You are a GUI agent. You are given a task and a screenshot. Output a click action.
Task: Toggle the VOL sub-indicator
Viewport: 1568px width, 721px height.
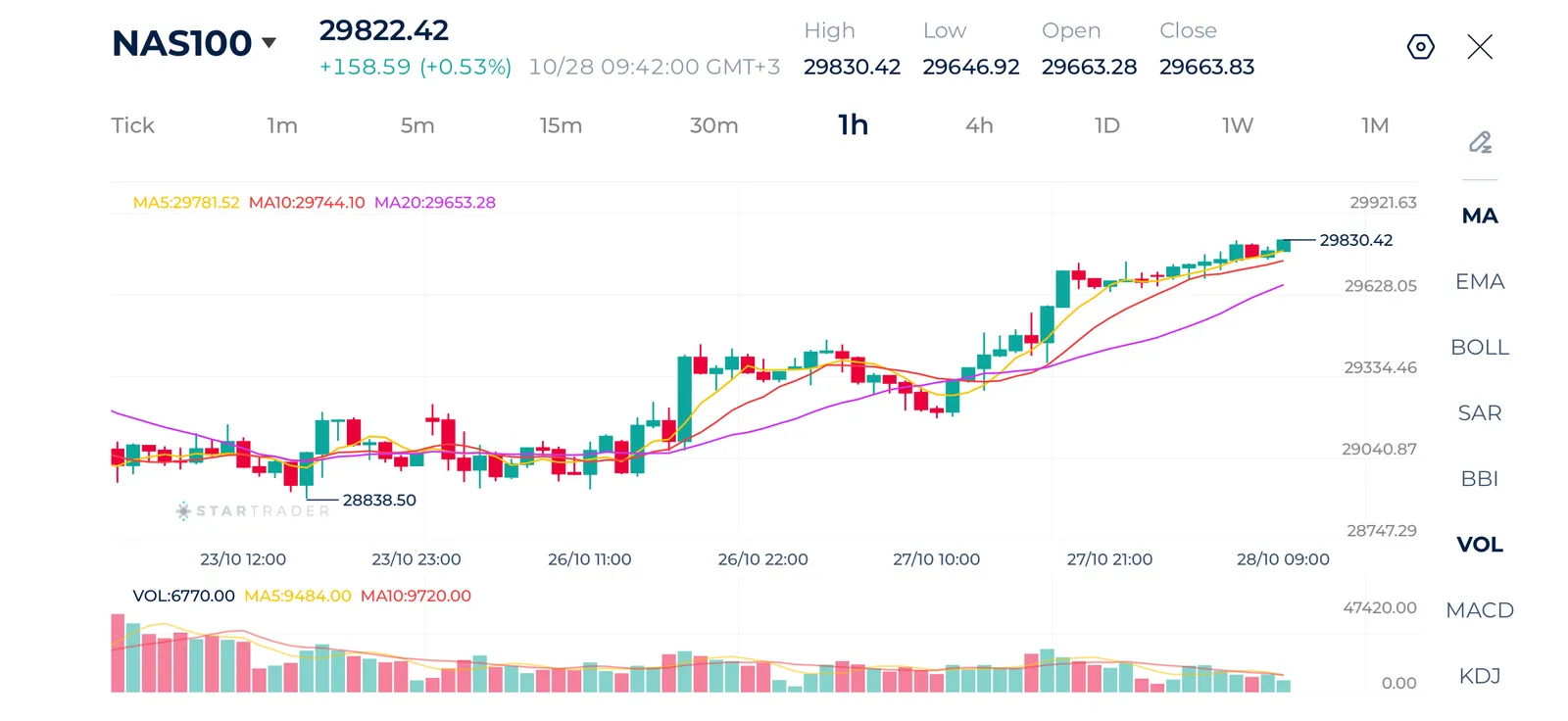pos(1480,545)
